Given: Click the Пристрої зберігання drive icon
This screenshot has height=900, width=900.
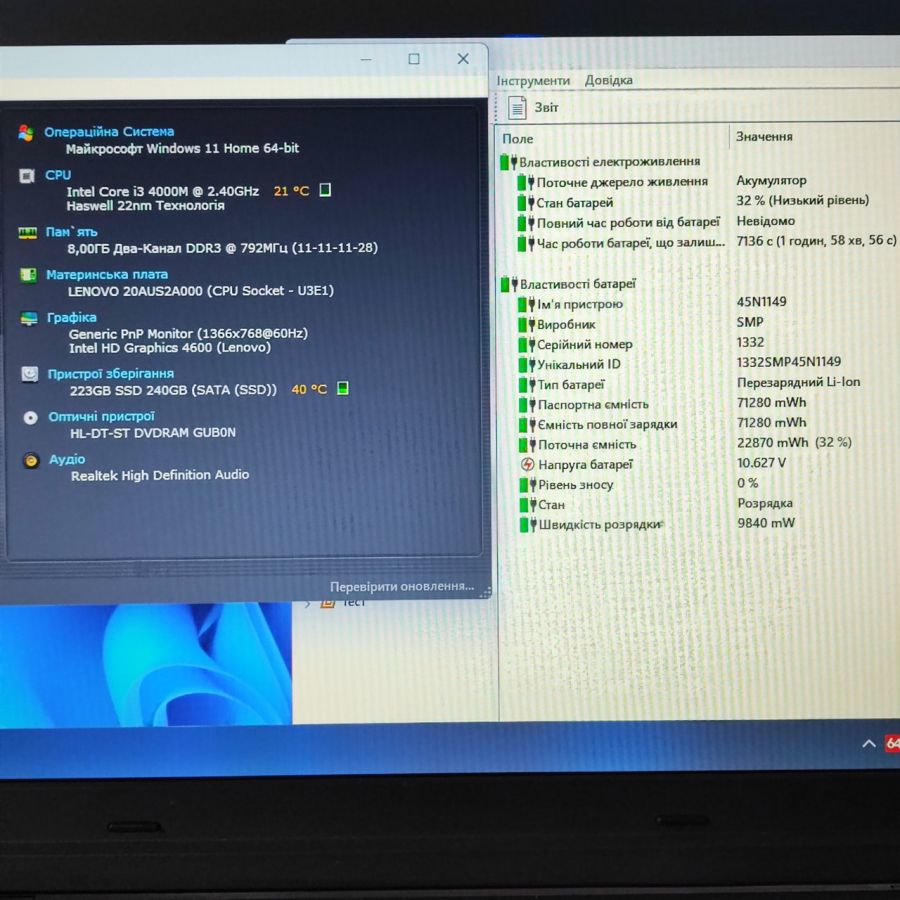Looking at the screenshot, I should (x=30, y=374).
